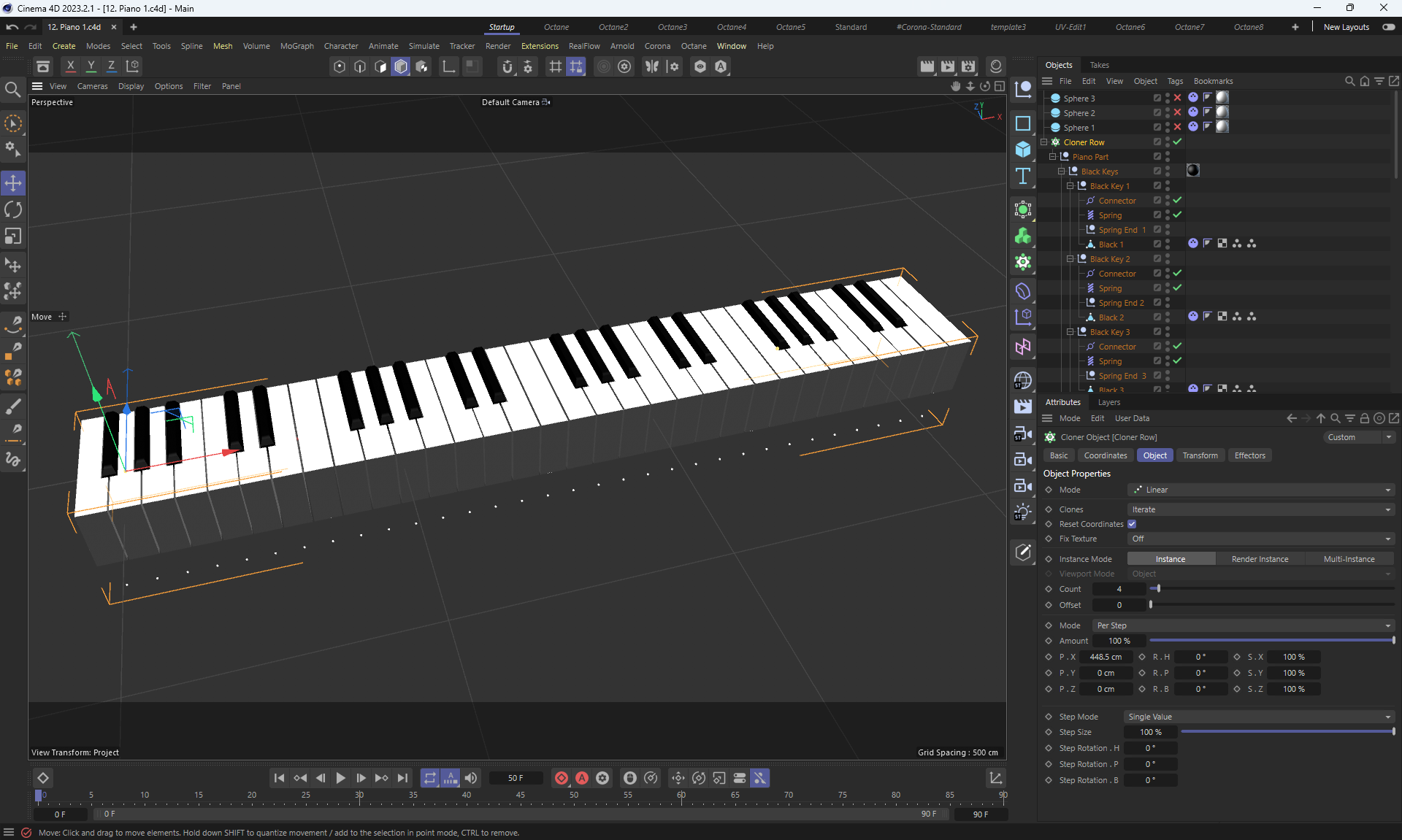Add a Cube primitive from object palette
Screen dimensions: 1402x840
pos(1022,150)
